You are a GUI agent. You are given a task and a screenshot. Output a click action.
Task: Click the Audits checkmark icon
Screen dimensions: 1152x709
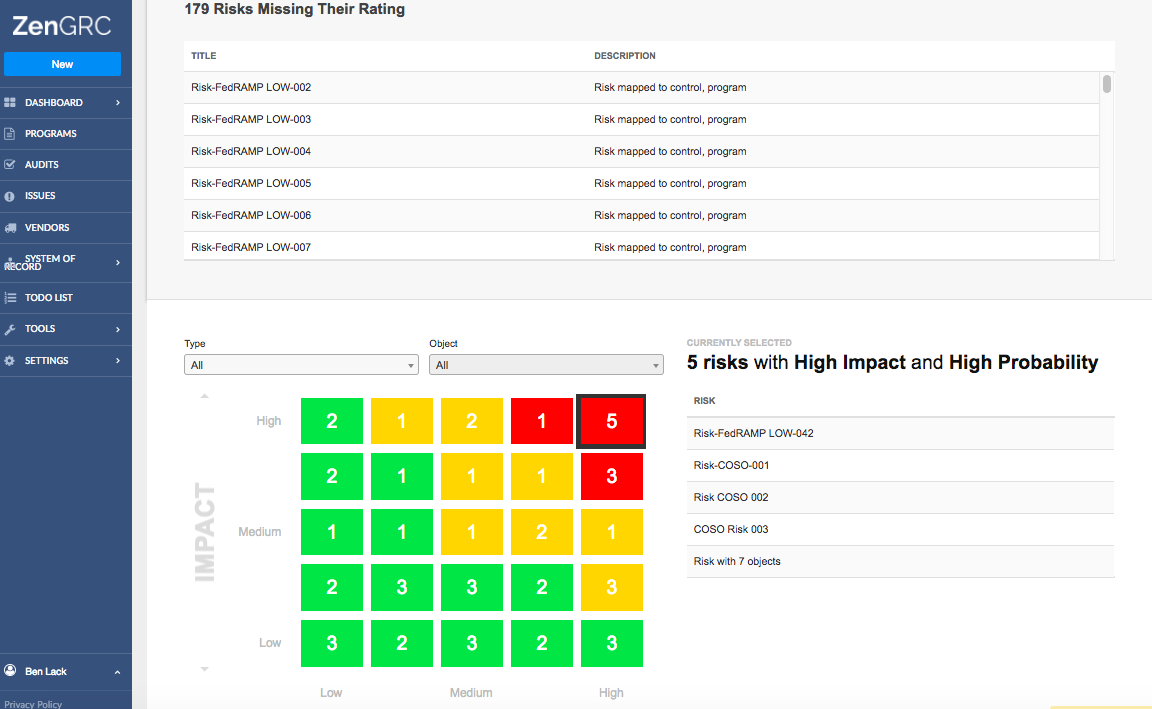point(10,165)
